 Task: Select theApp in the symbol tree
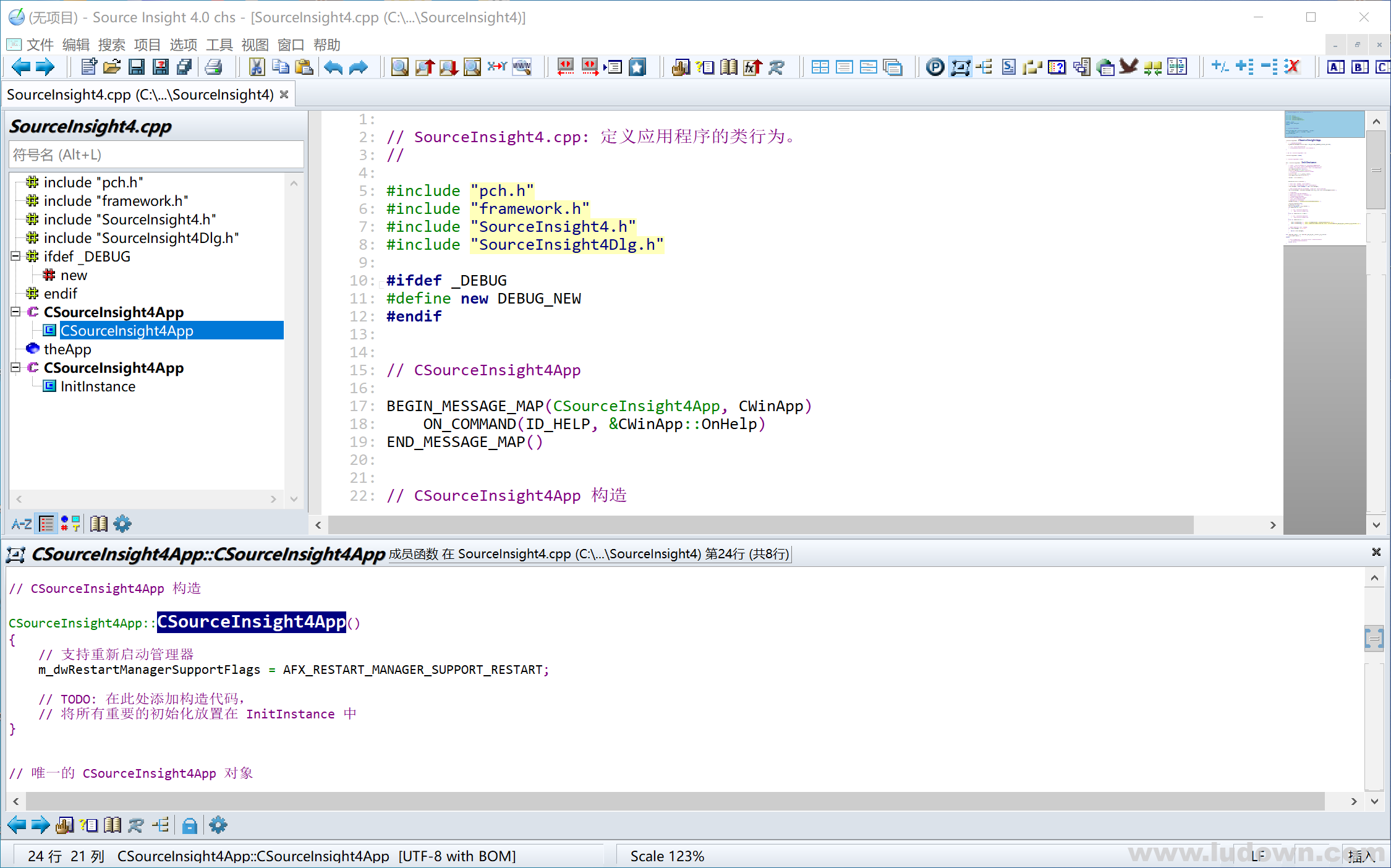pos(67,349)
